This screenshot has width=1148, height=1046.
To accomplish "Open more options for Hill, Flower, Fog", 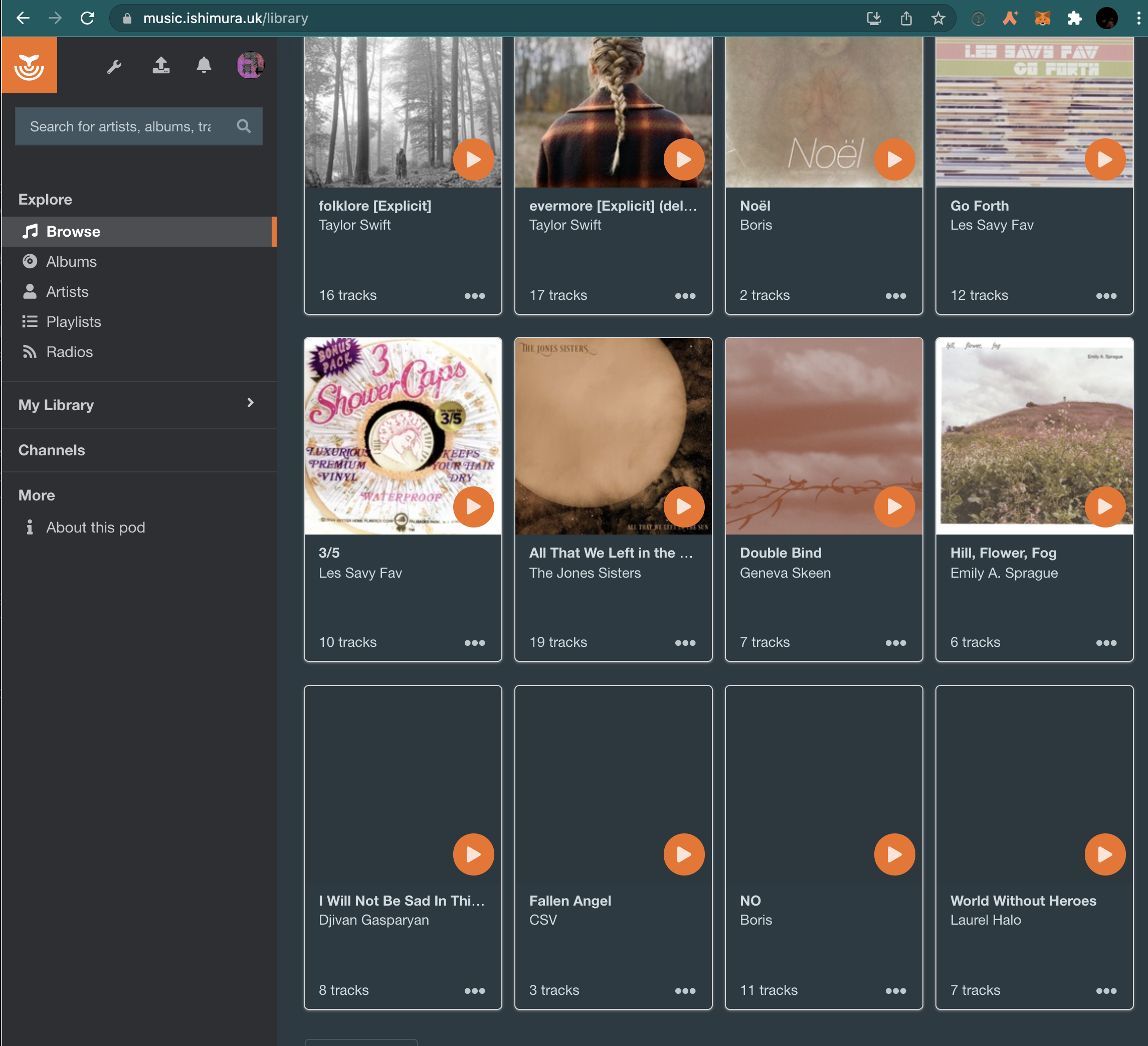I will [1106, 643].
